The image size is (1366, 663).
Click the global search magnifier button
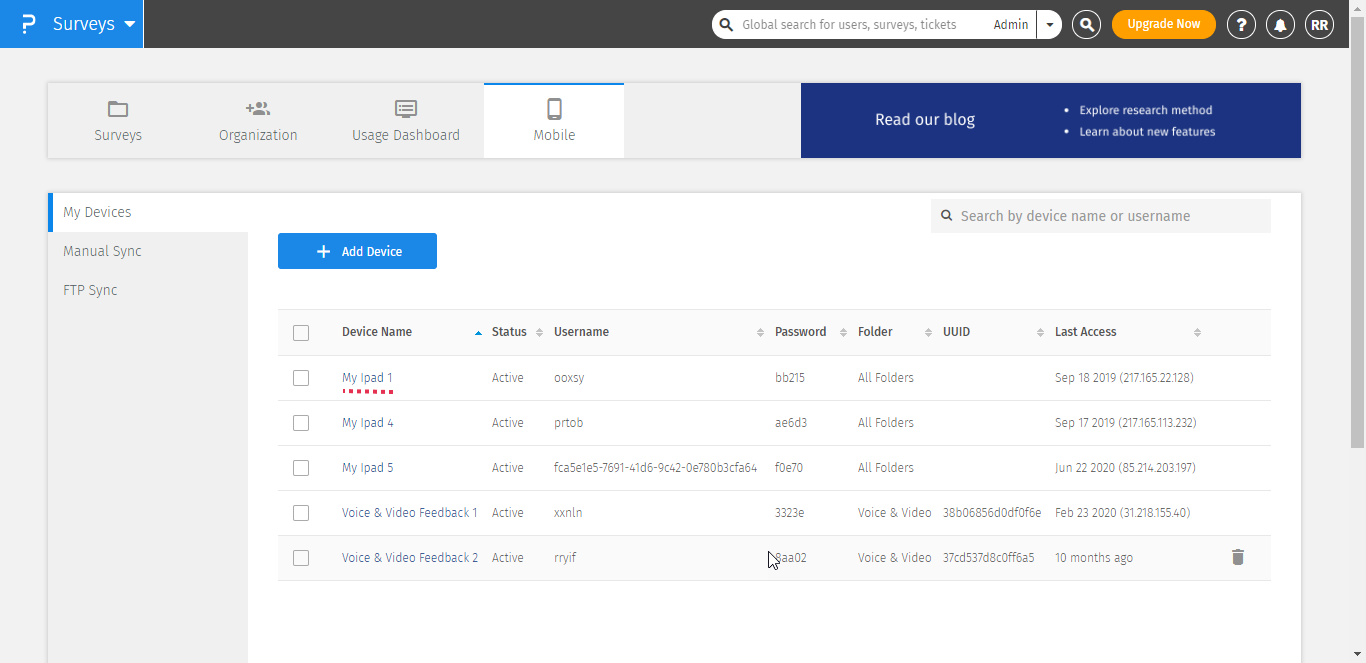(x=1087, y=25)
